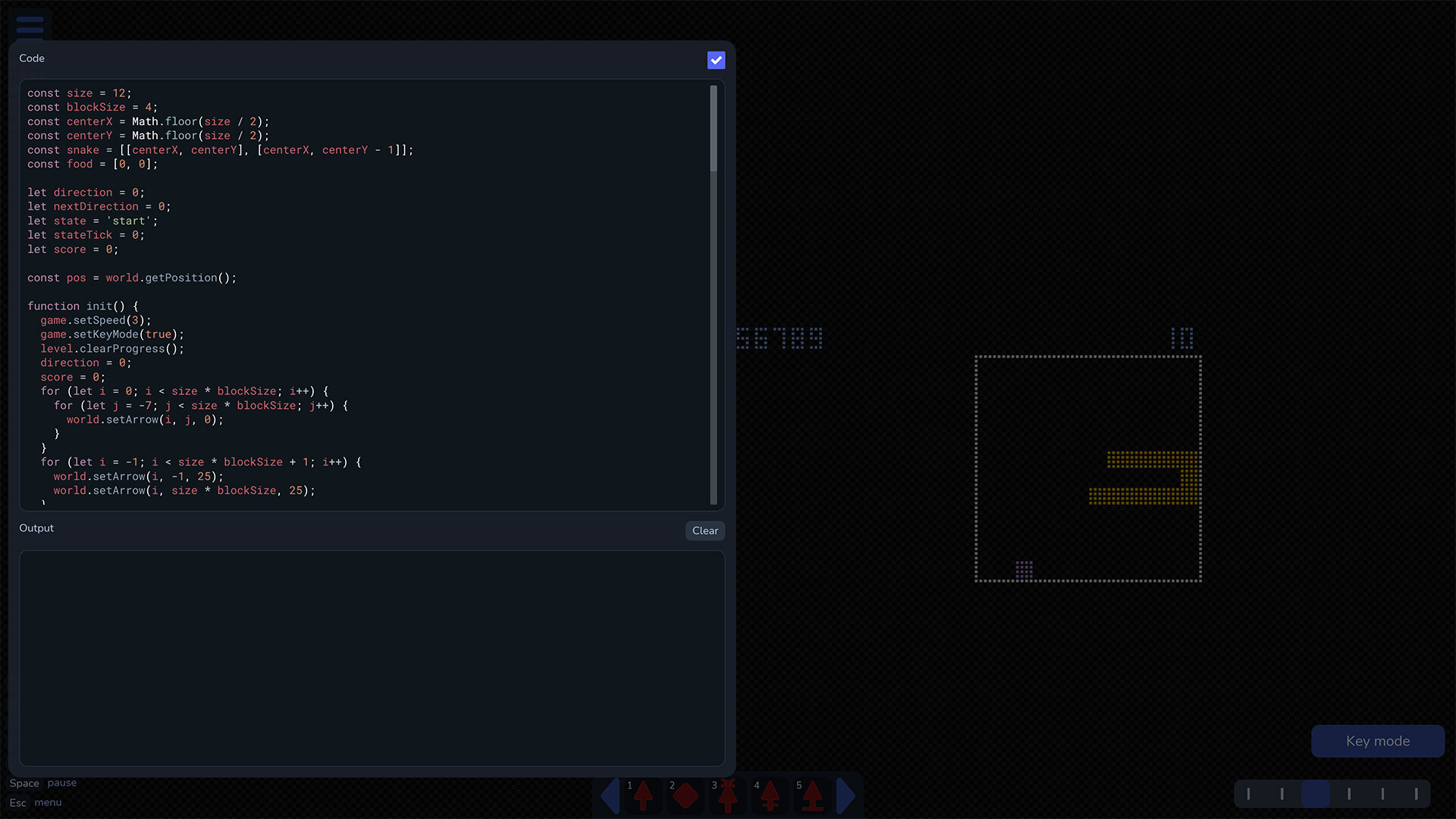Click the food block in the game grid
This screenshot has width=1456, height=819.
coord(1024,570)
